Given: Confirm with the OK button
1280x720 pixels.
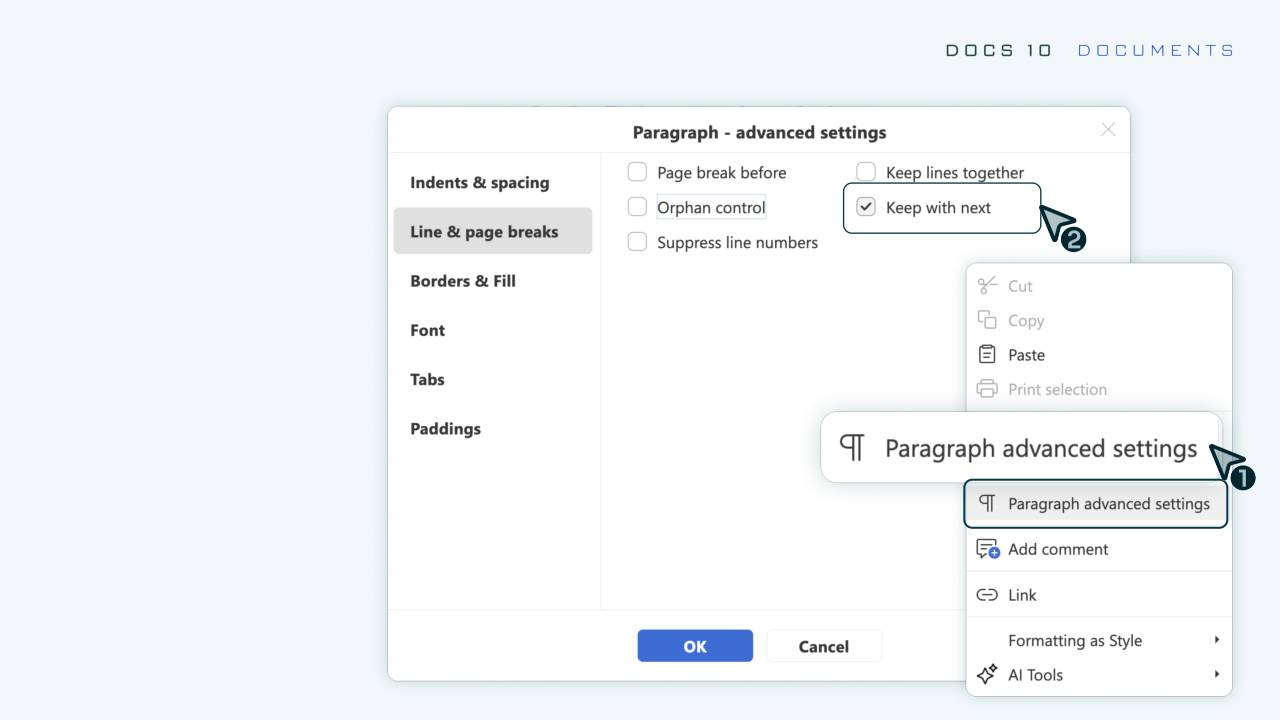Looking at the screenshot, I should pyautogui.click(x=695, y=646).
